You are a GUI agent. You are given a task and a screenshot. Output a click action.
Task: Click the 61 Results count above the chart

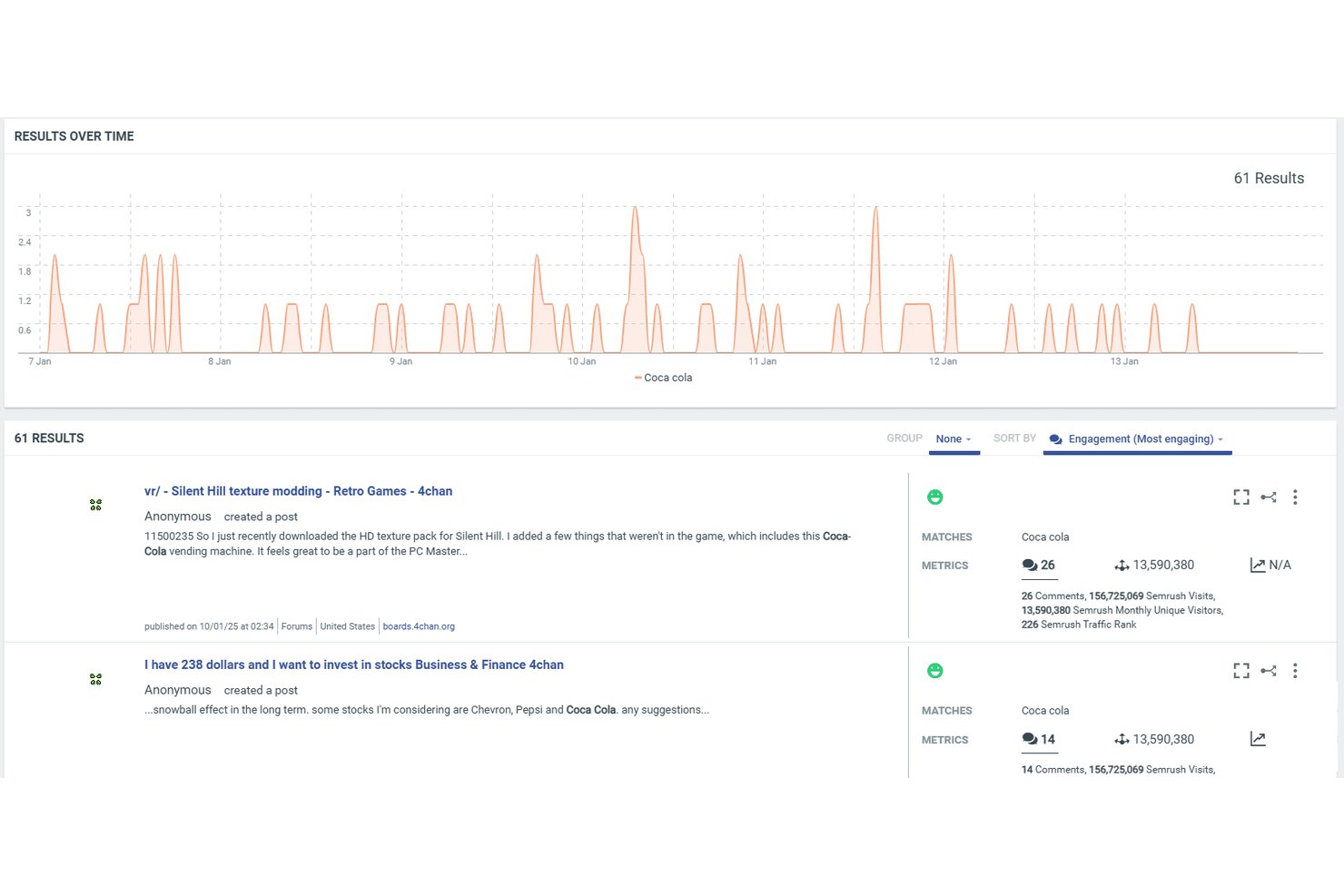[1269, 179]
